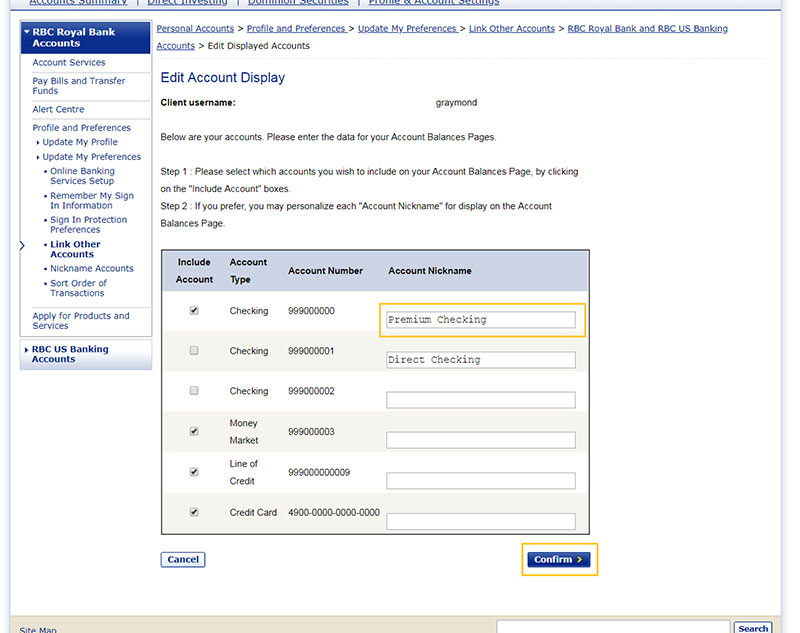Open Sort Order of Transactions
This screenshot has width=800, height=633.
pyautogui.click(x=78, y=288)
